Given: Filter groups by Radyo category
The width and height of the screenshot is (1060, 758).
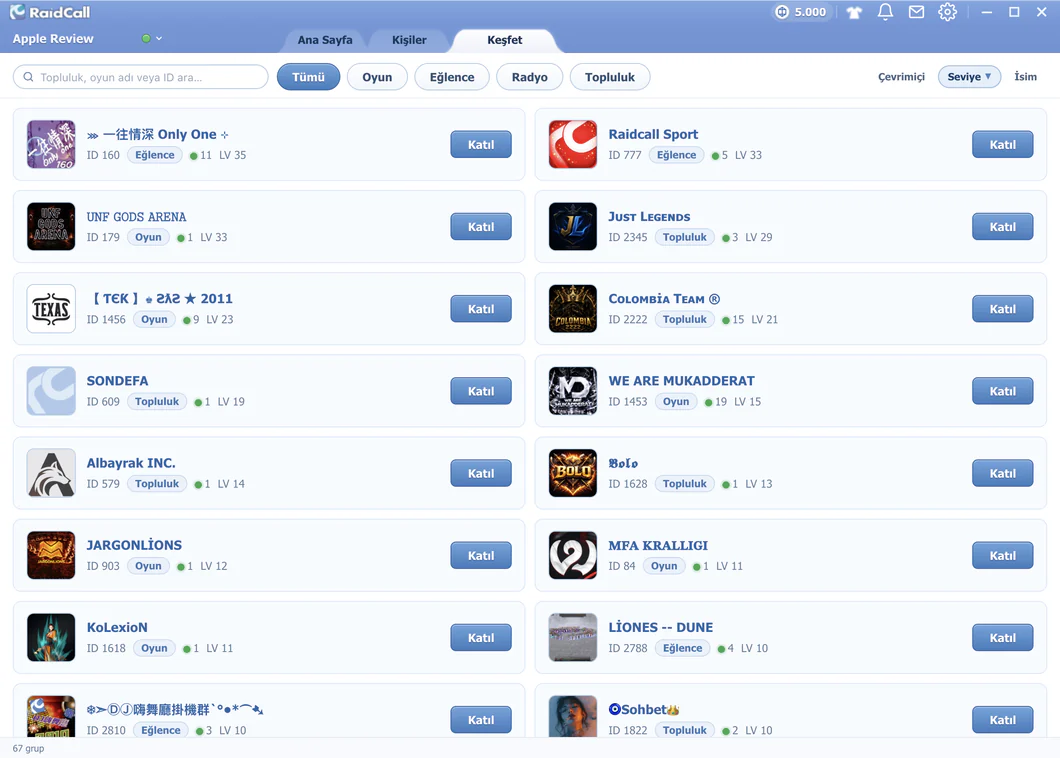Looking at the screenshot, I should 529,77.
